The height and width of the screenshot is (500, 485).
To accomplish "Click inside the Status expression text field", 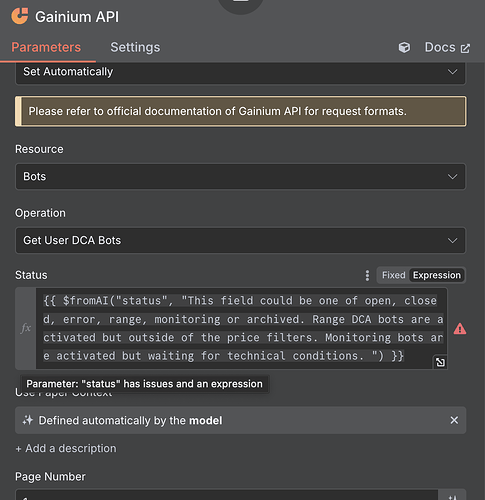I will [241, 328].
